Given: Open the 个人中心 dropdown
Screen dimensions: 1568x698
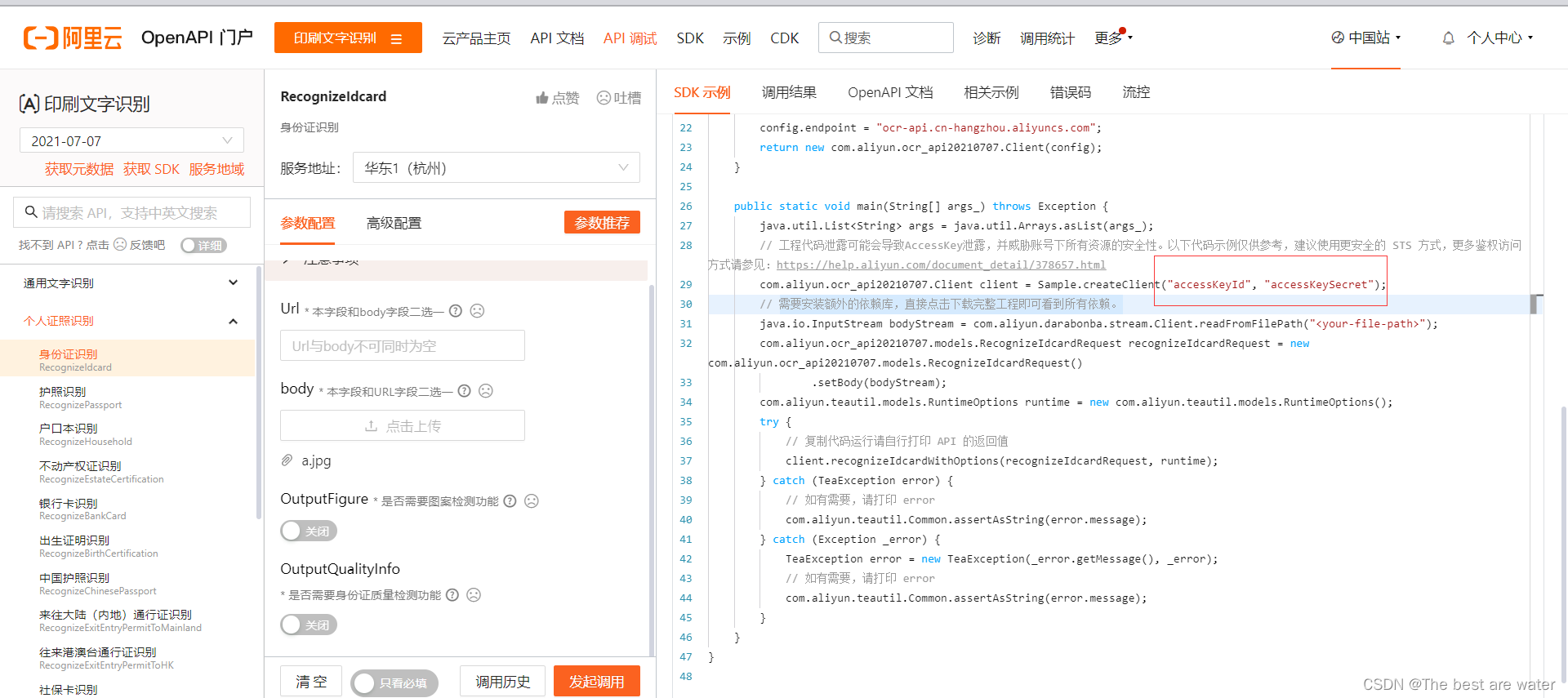Looking at the screenshot, I should [x=1500, y=38].
